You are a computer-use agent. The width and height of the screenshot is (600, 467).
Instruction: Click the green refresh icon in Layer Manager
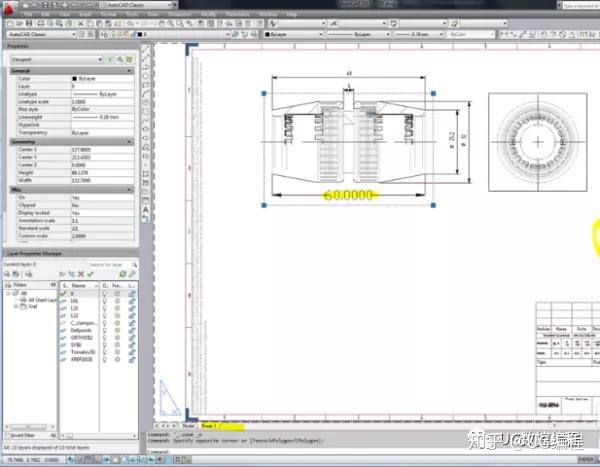point(123,274)
